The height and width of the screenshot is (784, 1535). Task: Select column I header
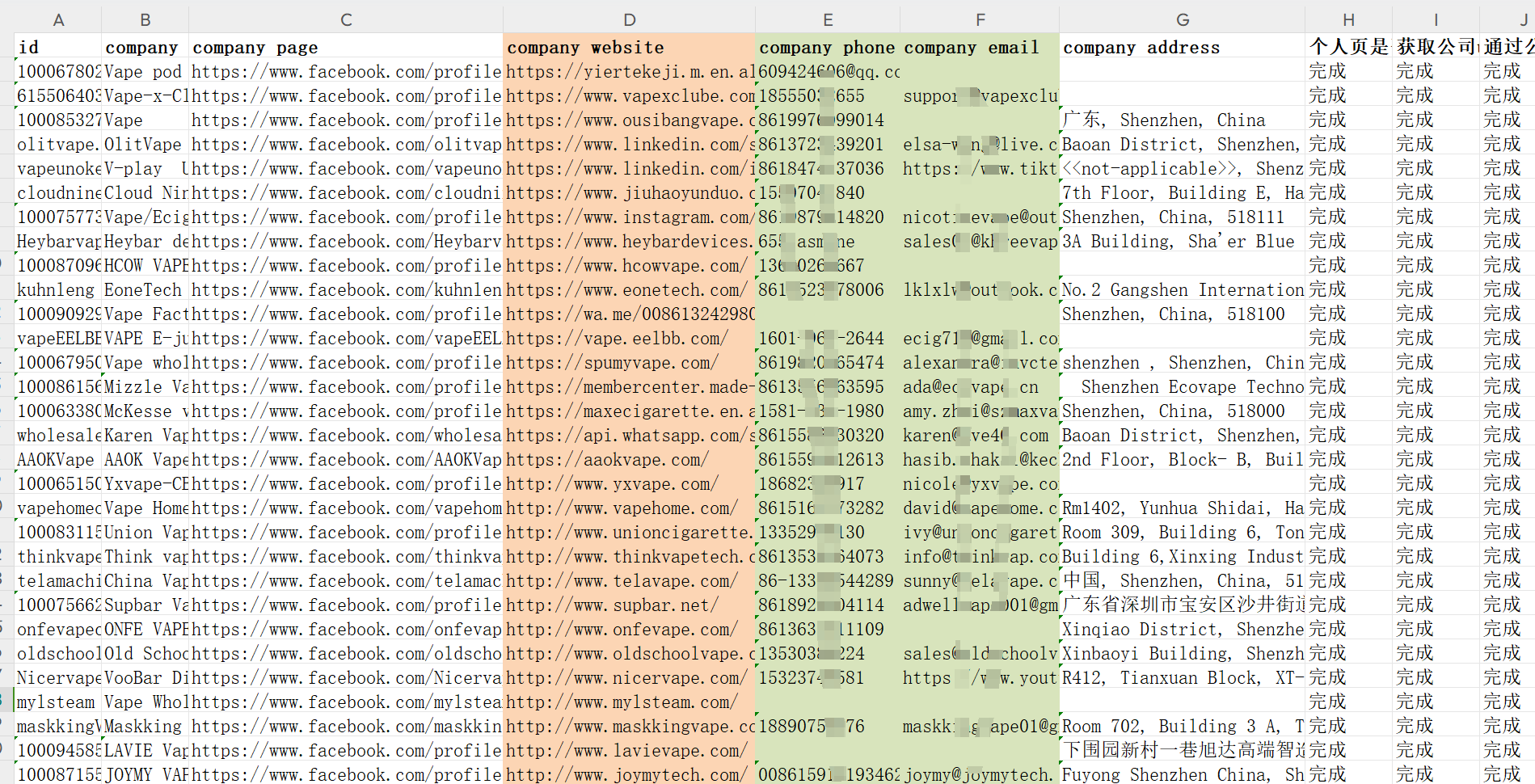[1436, 19]
